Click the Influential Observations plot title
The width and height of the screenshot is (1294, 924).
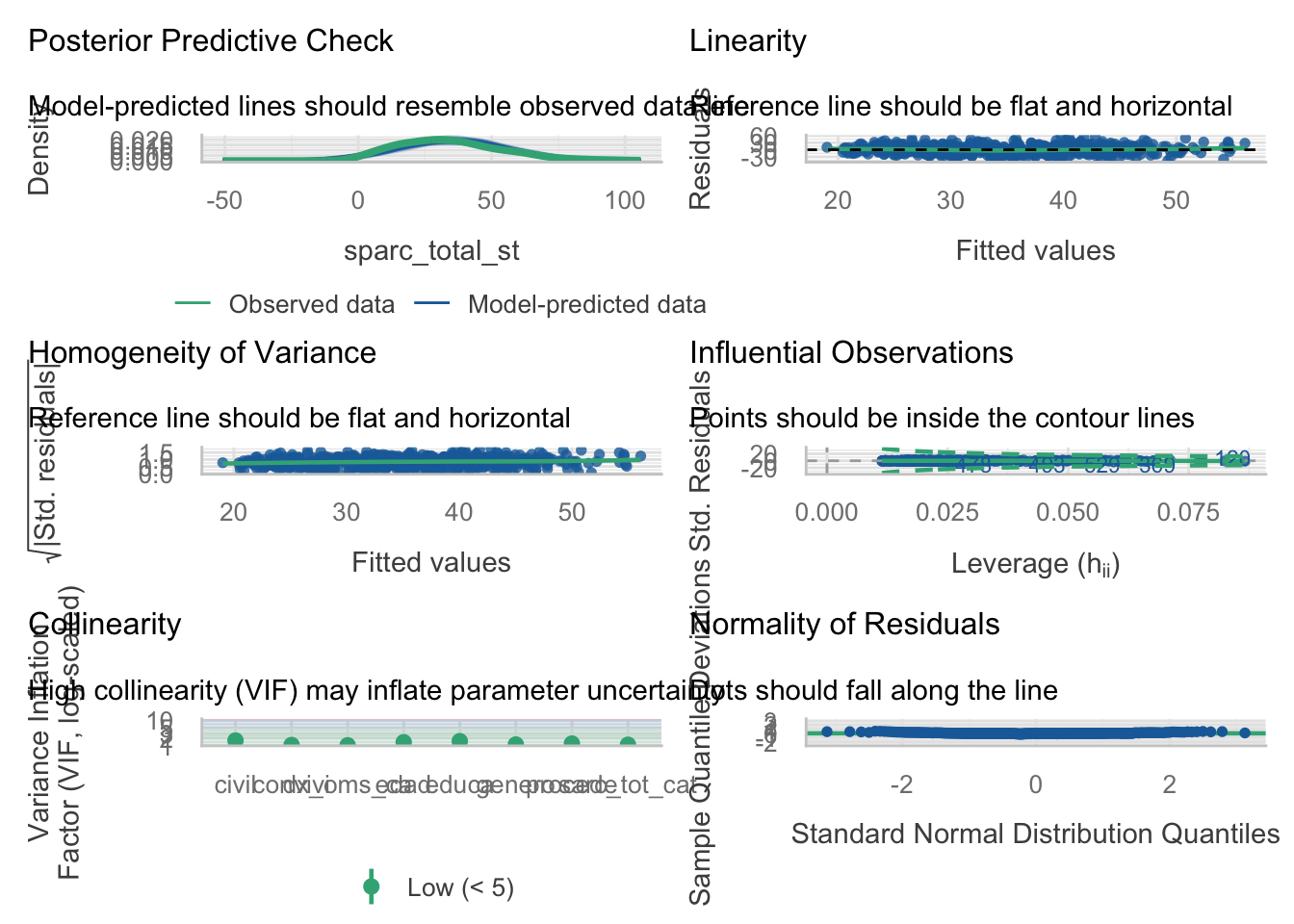[851, 353]
